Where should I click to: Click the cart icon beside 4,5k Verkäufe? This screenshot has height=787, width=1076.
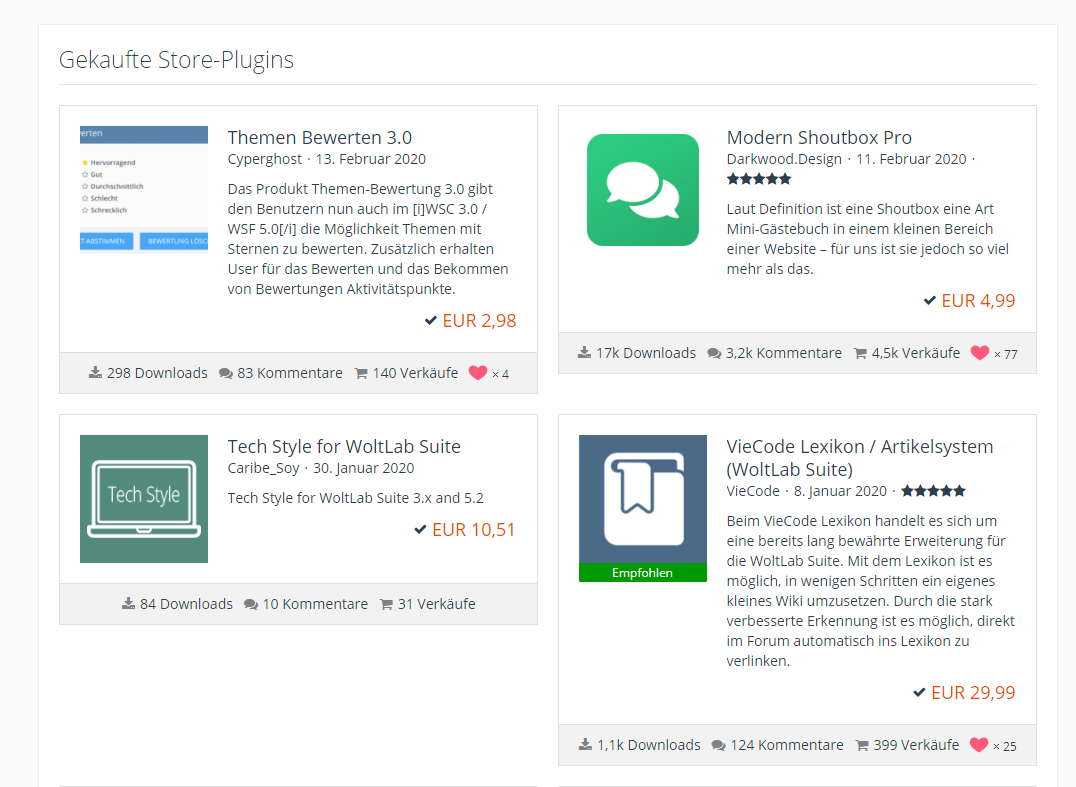861,353
